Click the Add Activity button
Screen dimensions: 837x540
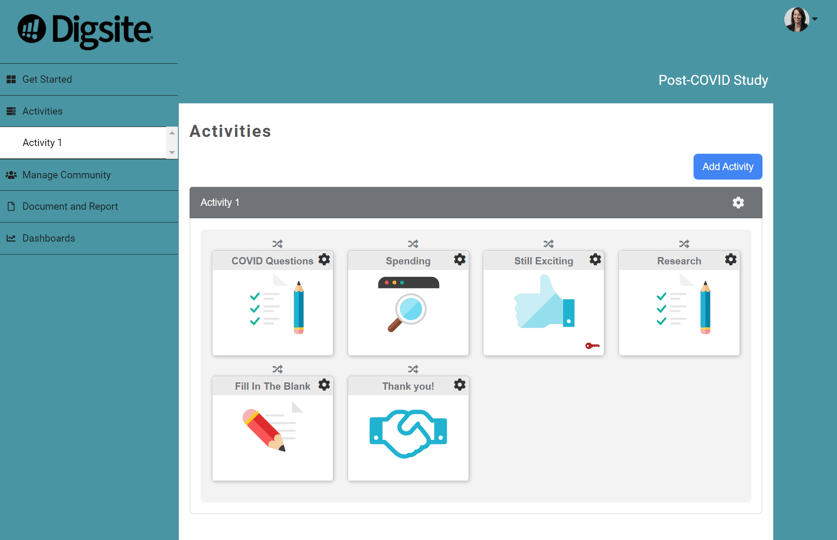(x=728, y=167)
